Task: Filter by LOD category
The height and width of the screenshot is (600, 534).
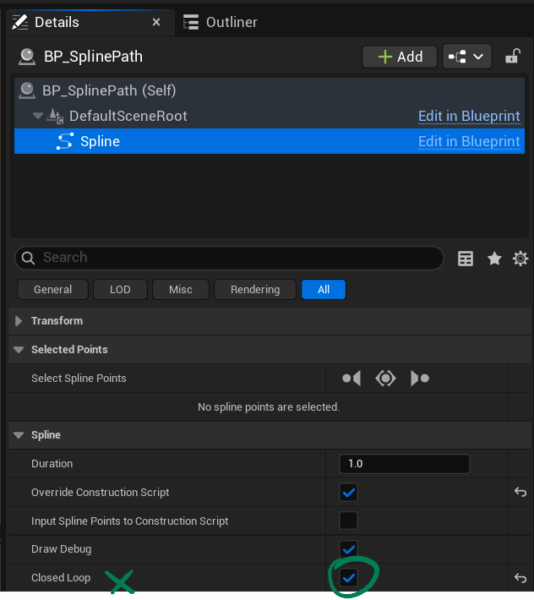Action: tap(120, 290)
